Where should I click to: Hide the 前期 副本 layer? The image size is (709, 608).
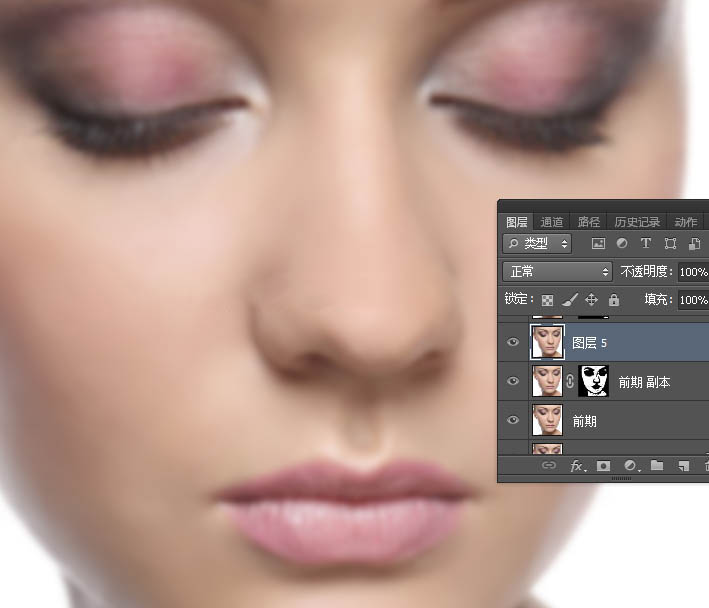(x=513, y=381)
